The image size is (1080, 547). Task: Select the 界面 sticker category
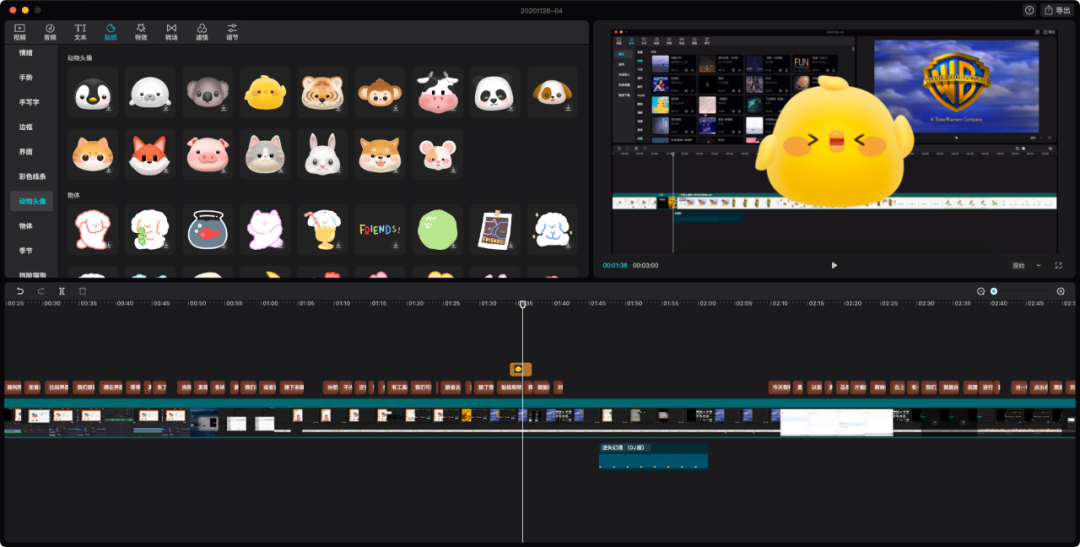(26, 152)
